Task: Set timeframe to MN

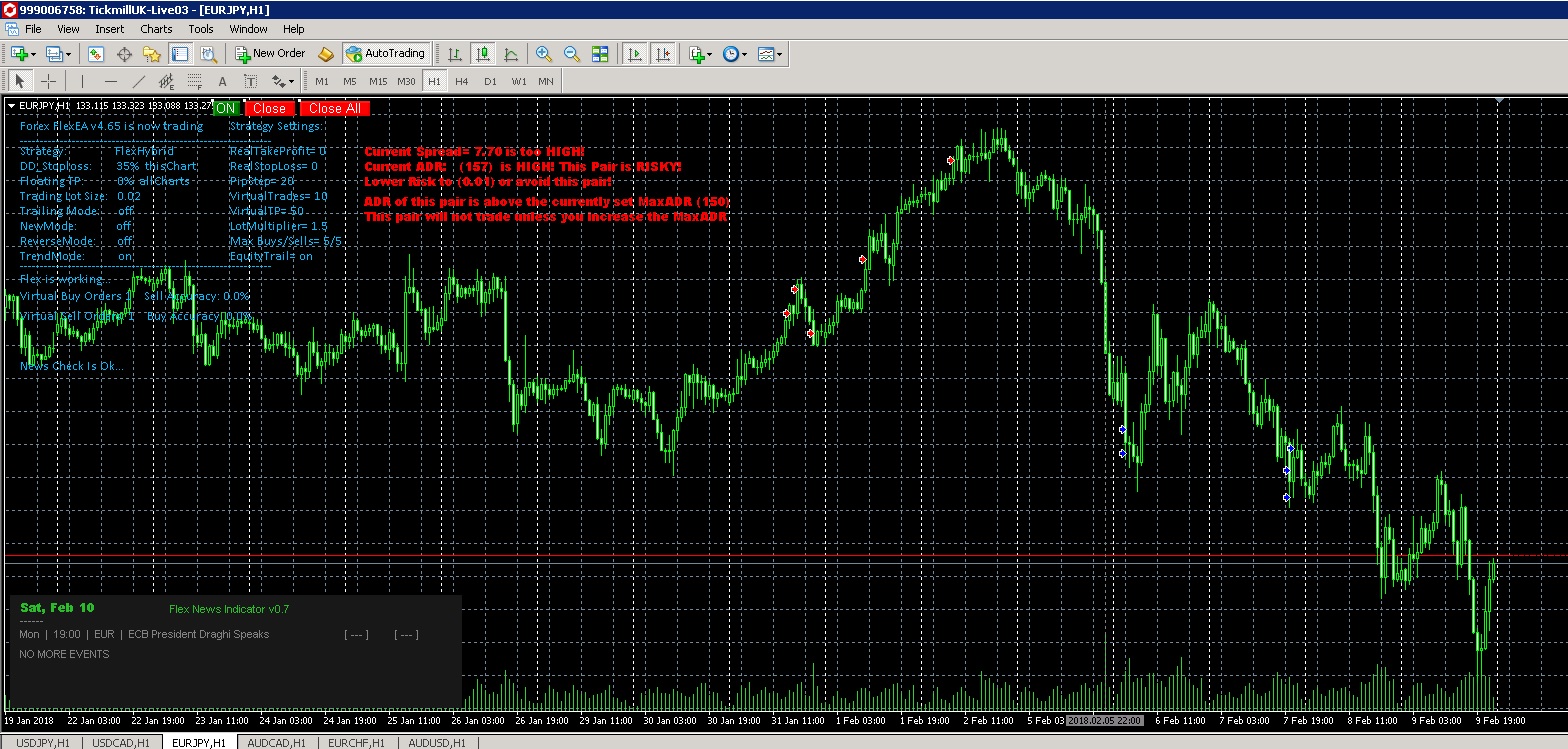Action: click(x=546, y=81)
